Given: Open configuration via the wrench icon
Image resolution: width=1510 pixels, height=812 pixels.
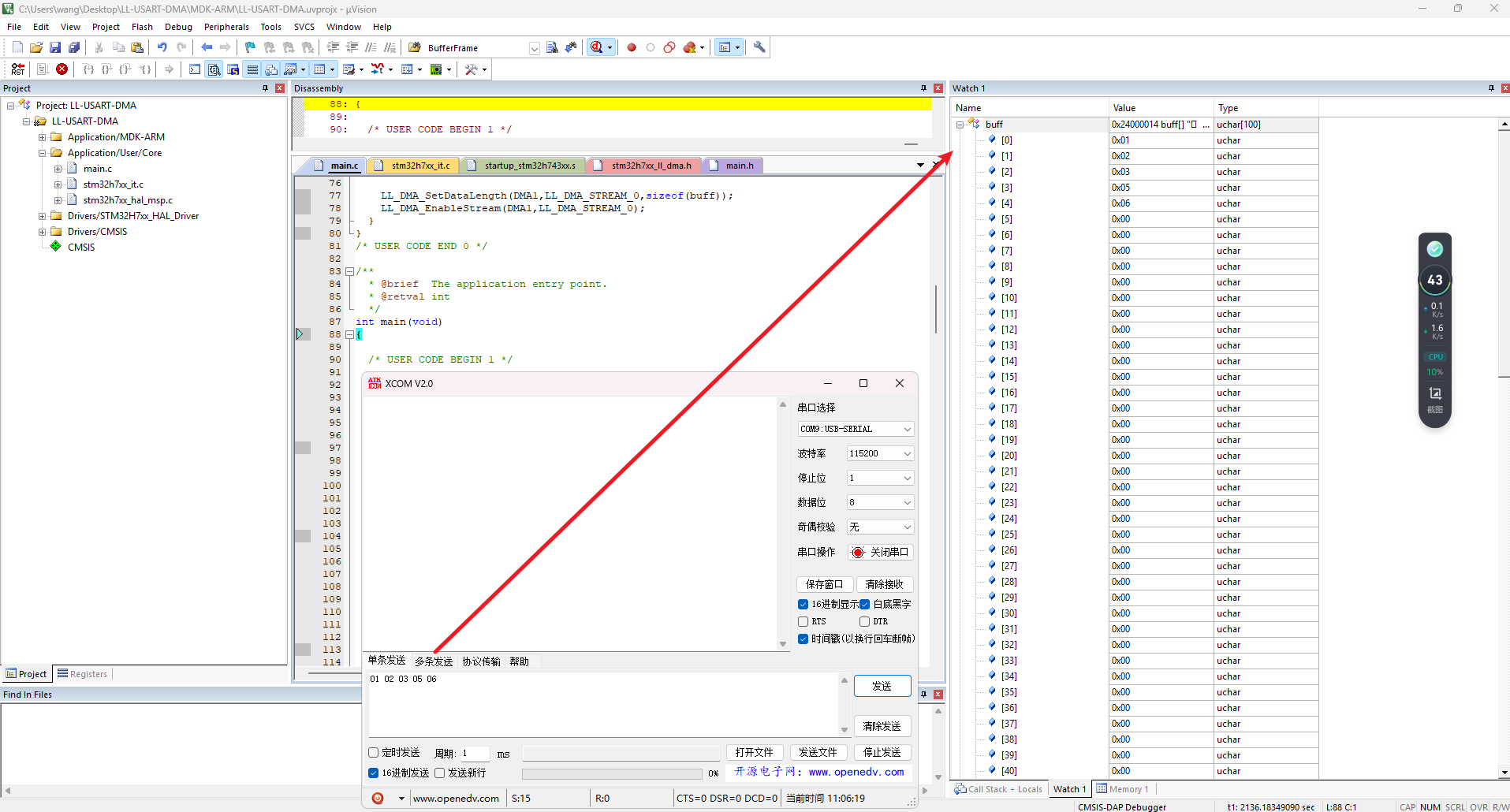Looking at the screenshot, I should (759, 47).
